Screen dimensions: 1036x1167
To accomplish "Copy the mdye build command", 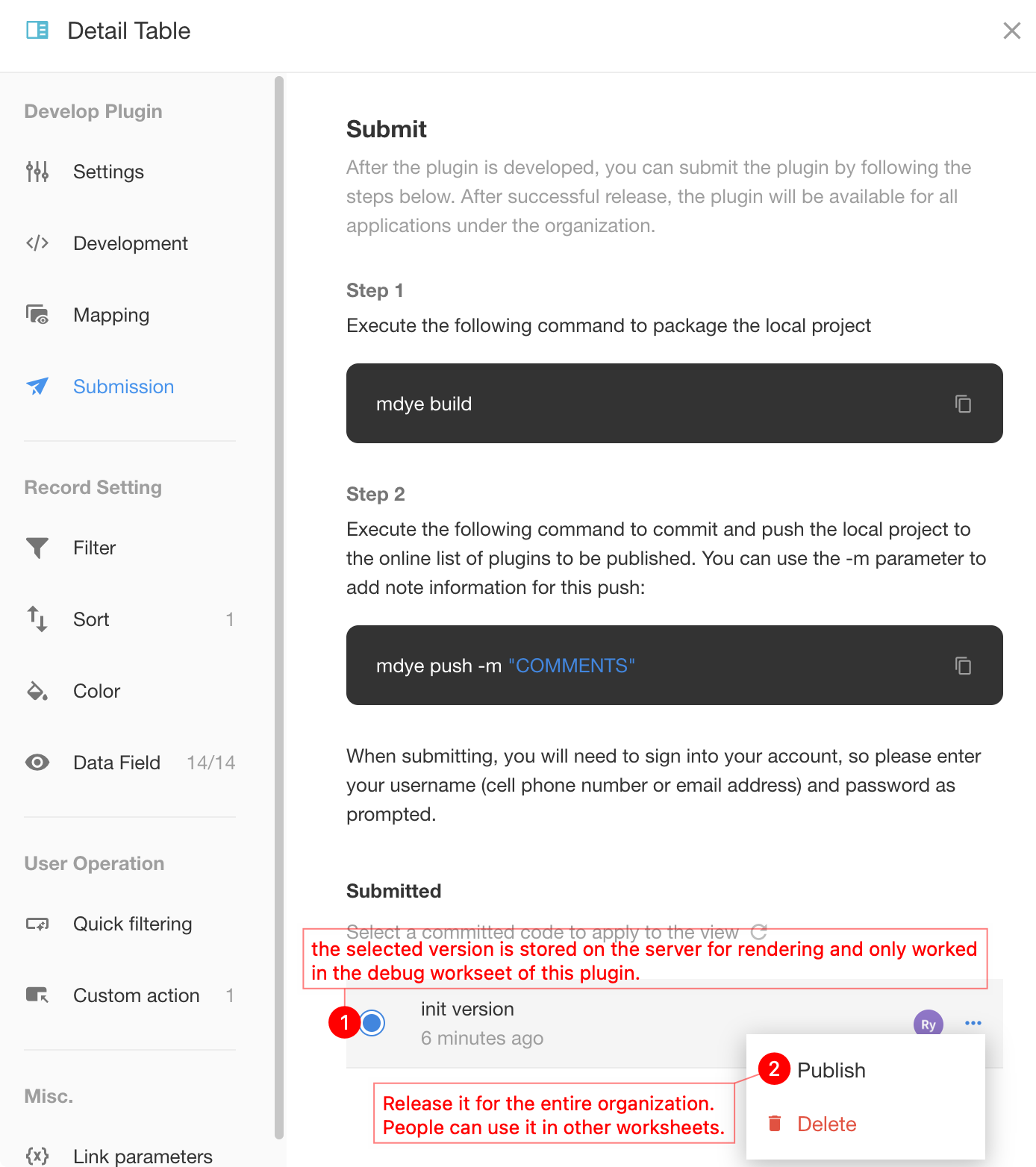I will click(x=963, y=404).
